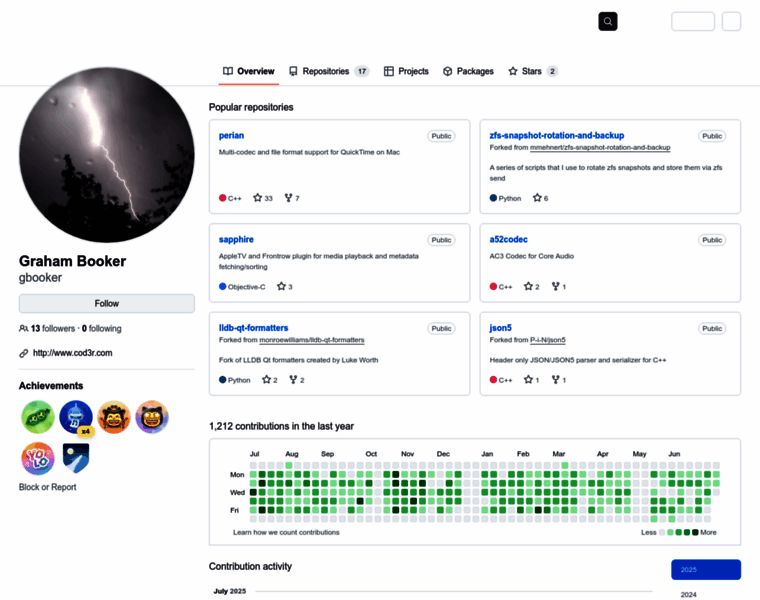Image resolution: width=760 pixels, height=600 pixels.
Task: Click the Pair Extraordinaire peas badge
Action: [x=38, y=417]
